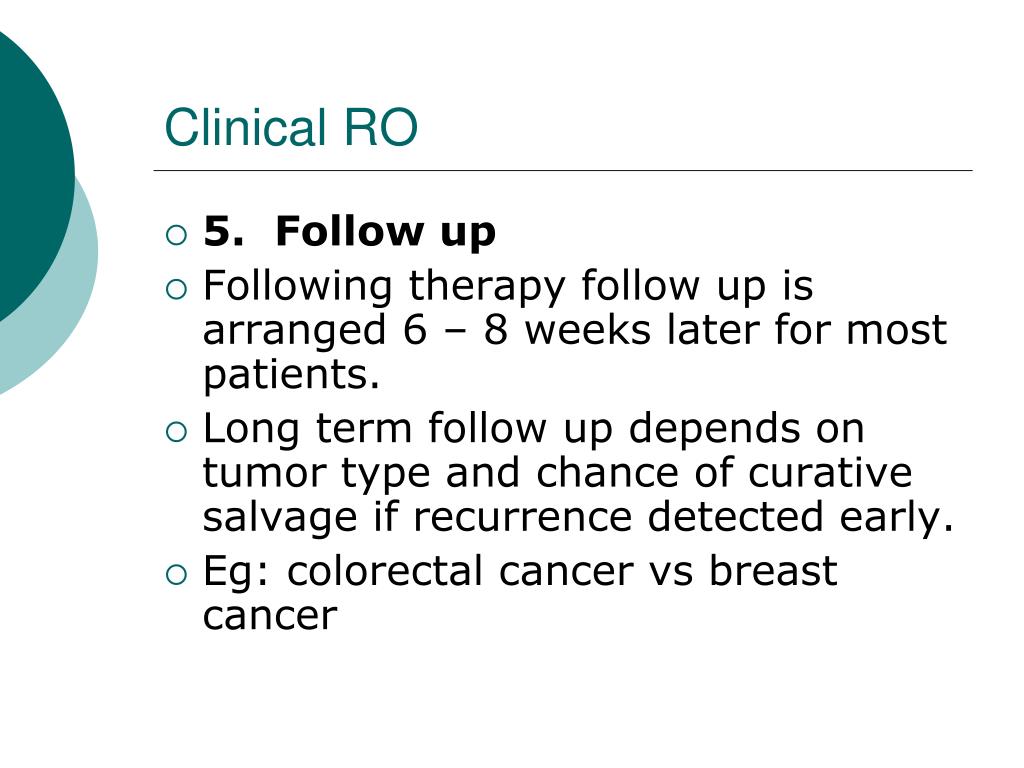Click the text 'tumor type and chance of curative'
Viewport: 1024px width, 768px height.
pyautogui.click(x=557, y=472)
